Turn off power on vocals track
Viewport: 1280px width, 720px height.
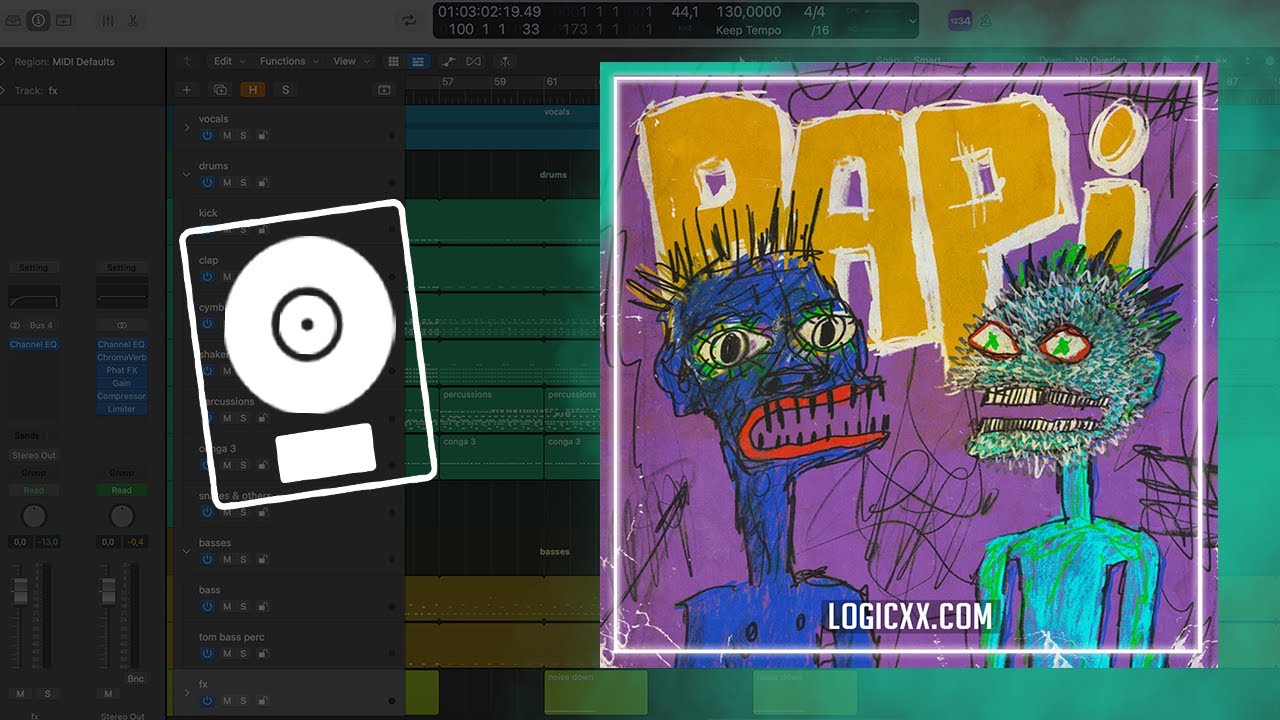tap(207, 135)
